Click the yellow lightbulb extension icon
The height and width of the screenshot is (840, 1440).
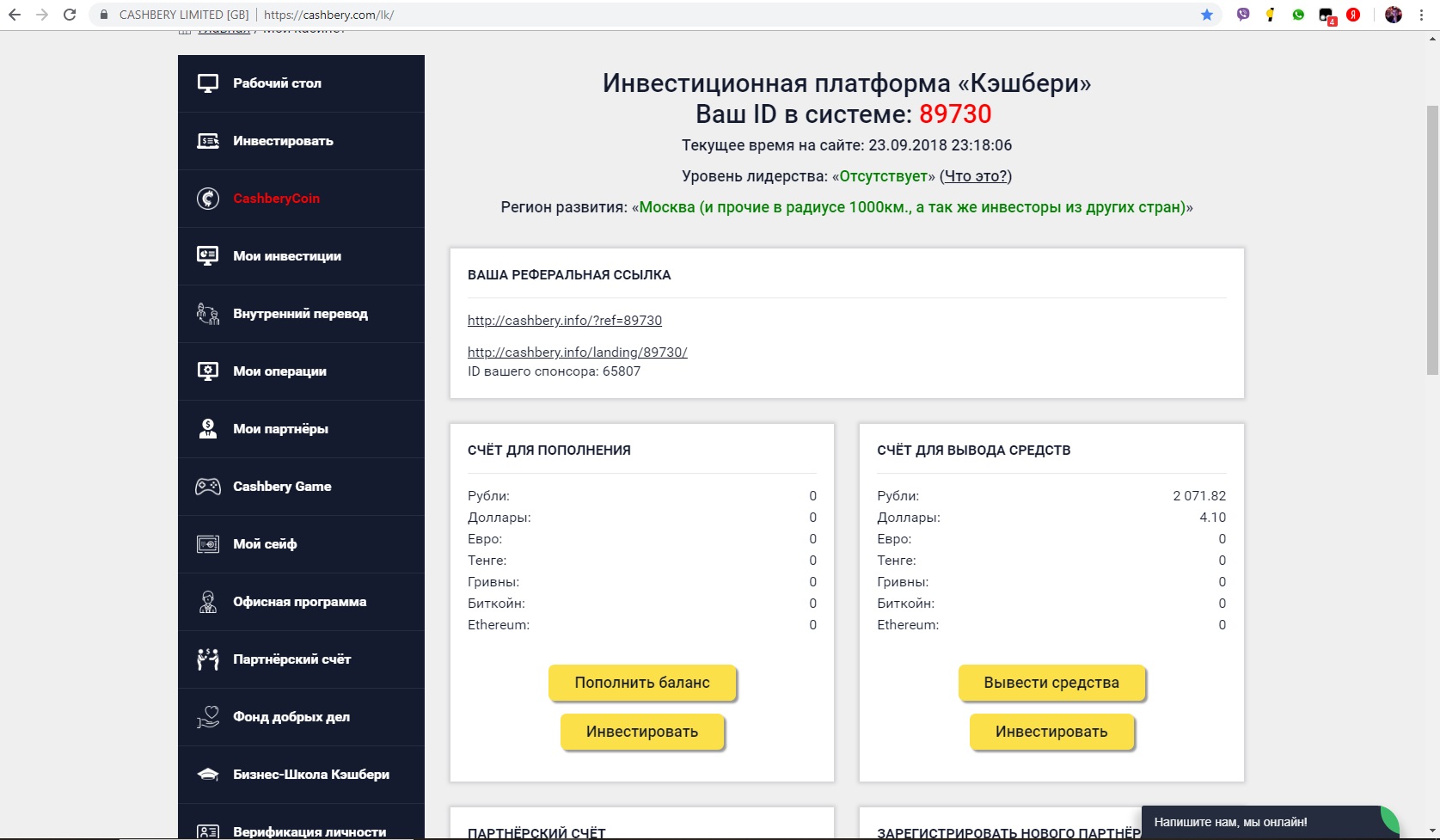coord(1271,15)
